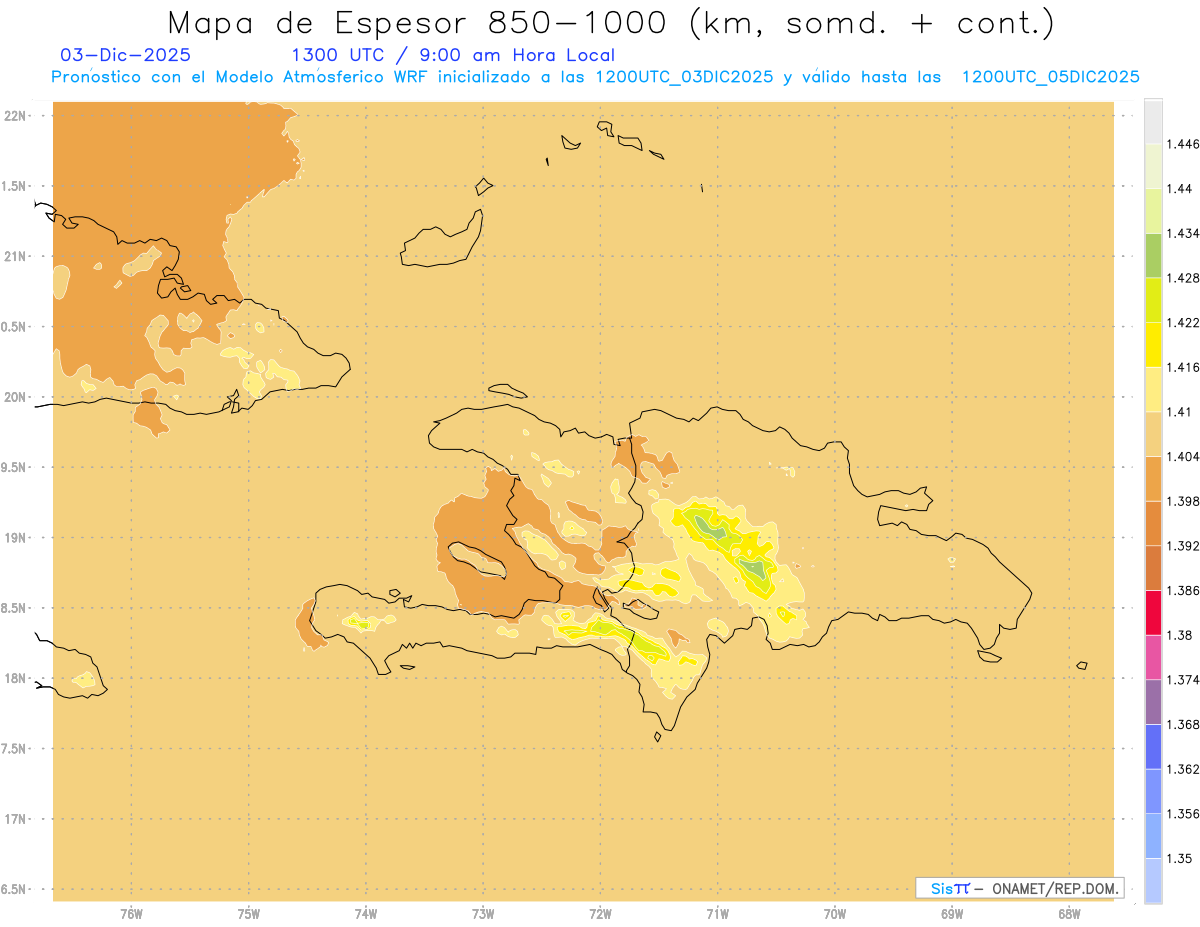Click the pink swatch in the color scale
The height and width of the screenshot is (927, 1200).
coord(1153,657)
